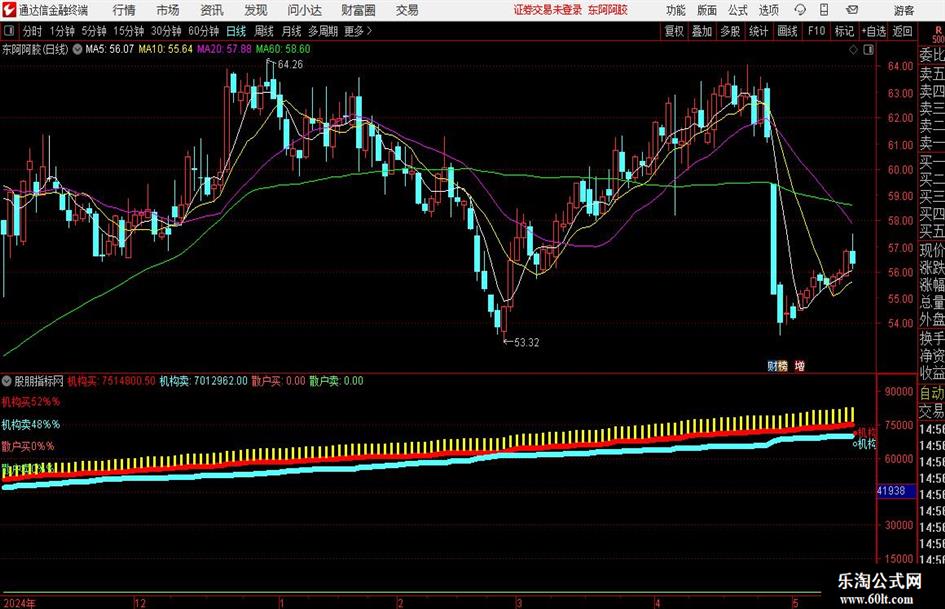Click the 通达信 red logo icon

[x=9, y=10]
